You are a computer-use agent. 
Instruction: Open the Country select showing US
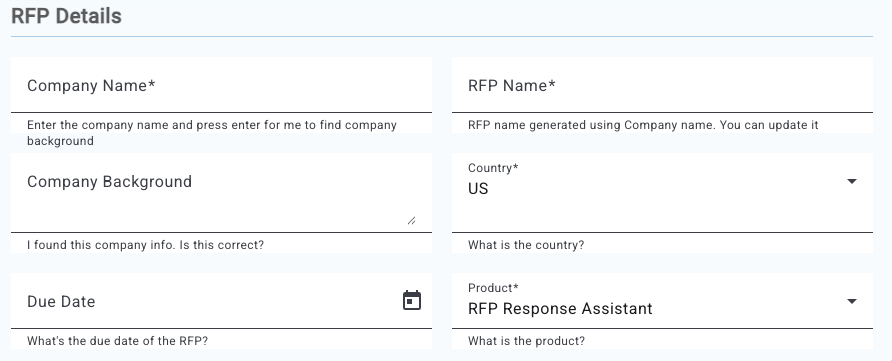pos(662,193)
